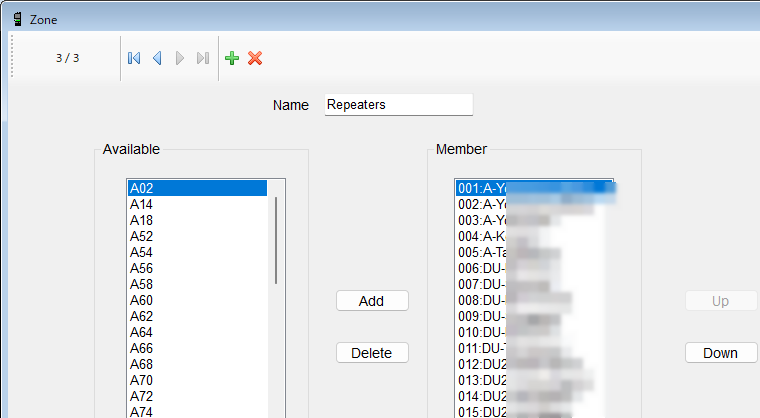Add a new zone with green plus

coord(232,59)
